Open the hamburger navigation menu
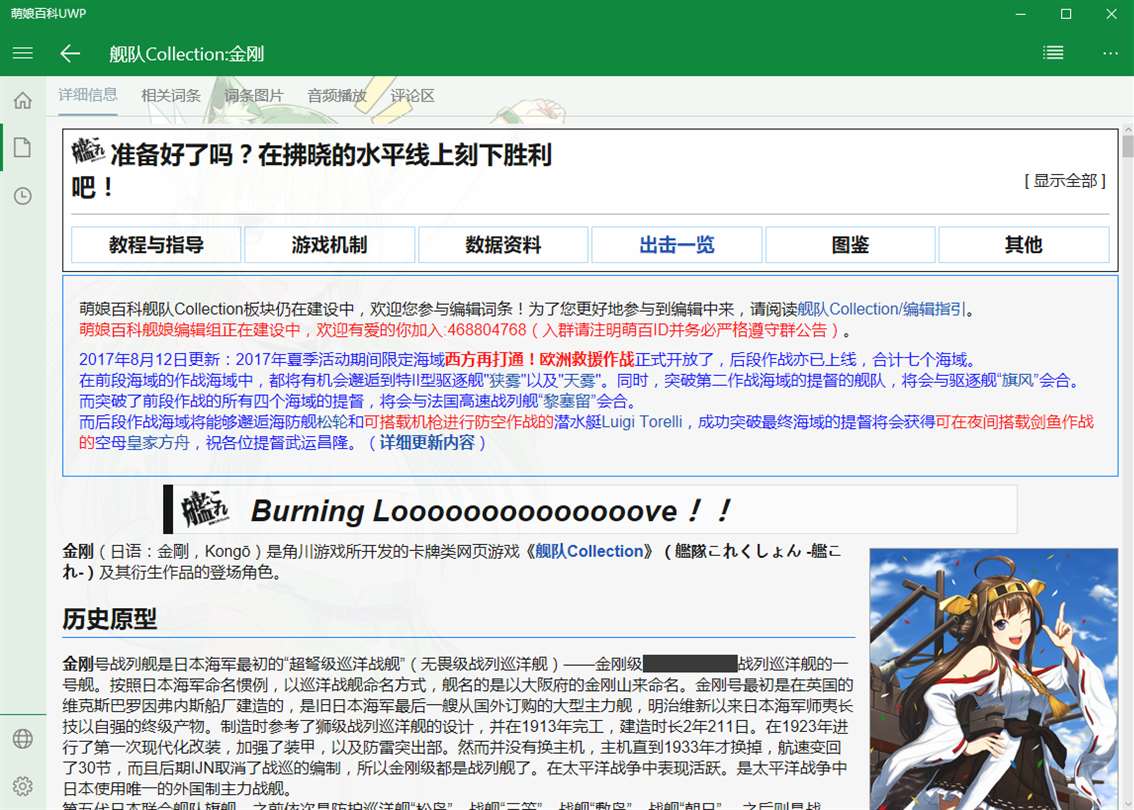Image resolution: width=1134 pixels, height=810 pixels. [23, 53]
